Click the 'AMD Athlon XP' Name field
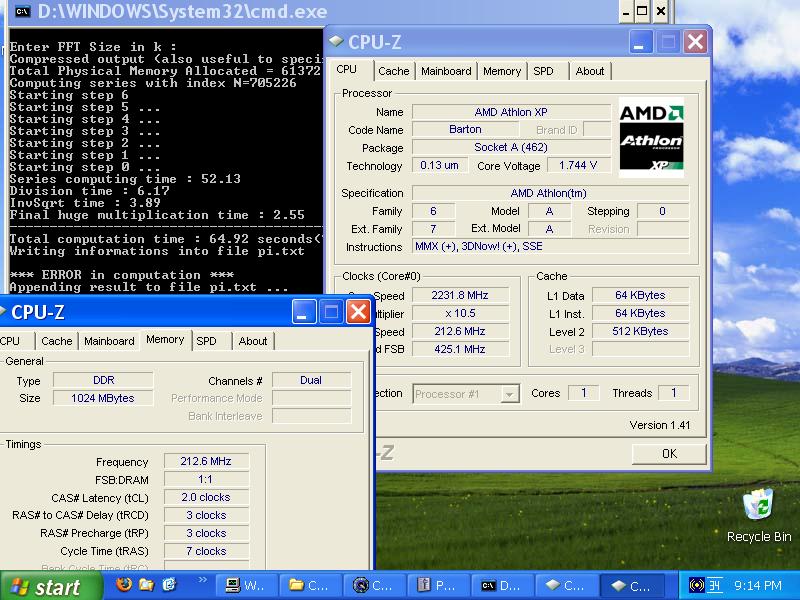 pos(511,112)
